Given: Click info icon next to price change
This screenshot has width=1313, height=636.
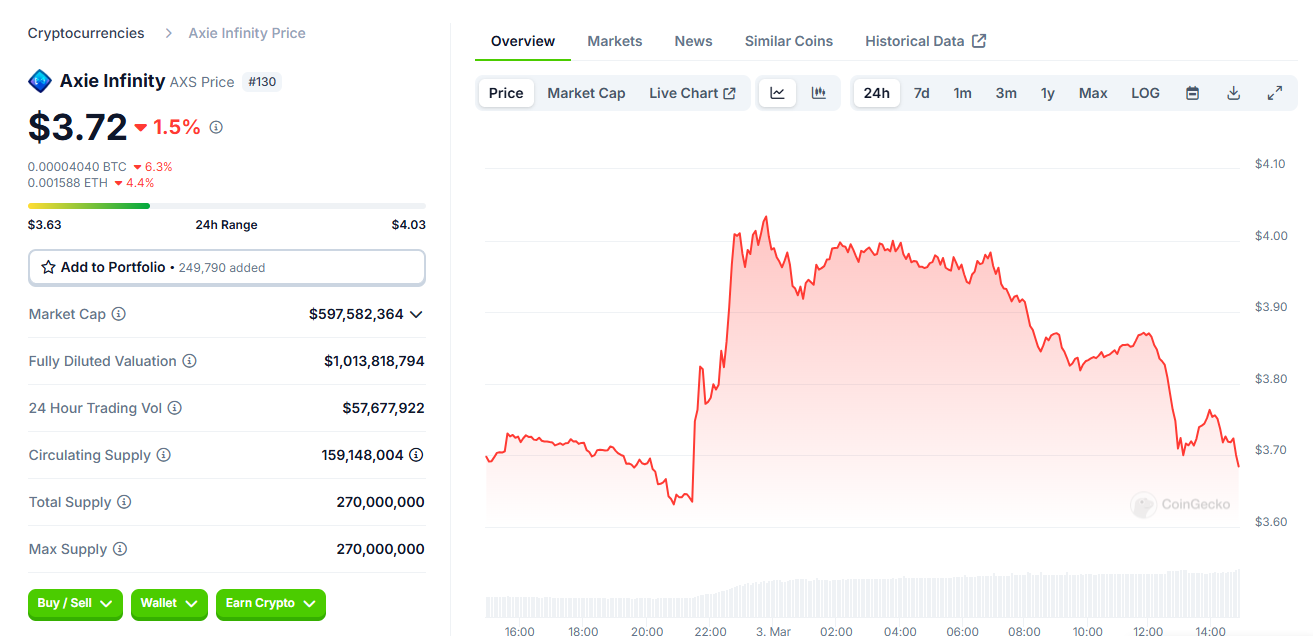Looking at the screenshot, I should 216,127.
